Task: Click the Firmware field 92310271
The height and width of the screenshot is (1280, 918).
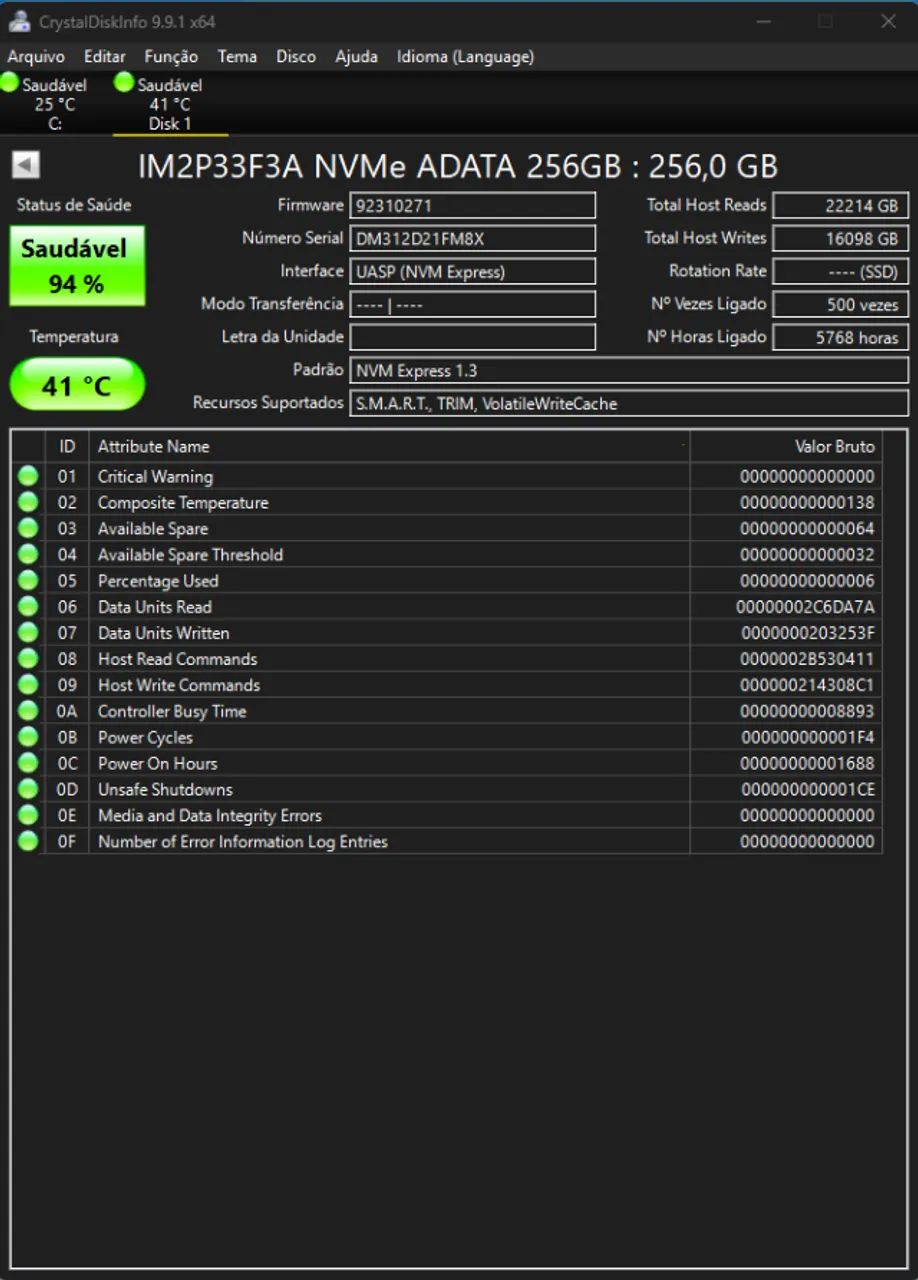Action: 472,205
